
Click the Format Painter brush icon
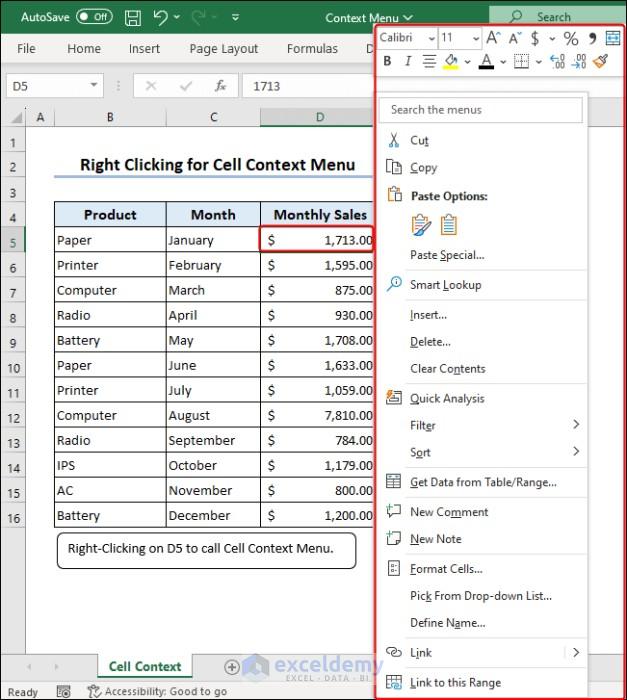(601, 61)
